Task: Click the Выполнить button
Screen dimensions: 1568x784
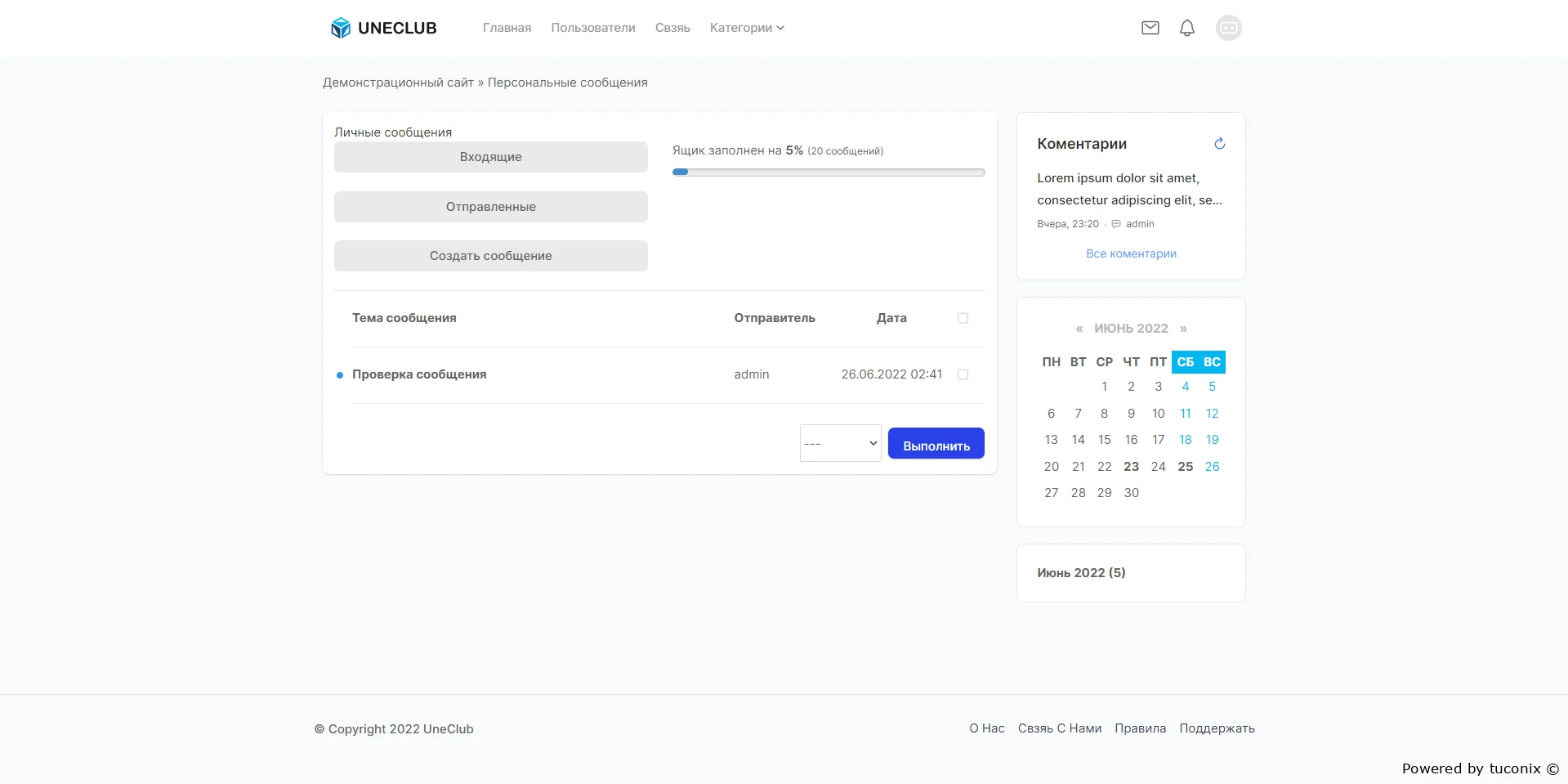Action: (x=936, y=443)
